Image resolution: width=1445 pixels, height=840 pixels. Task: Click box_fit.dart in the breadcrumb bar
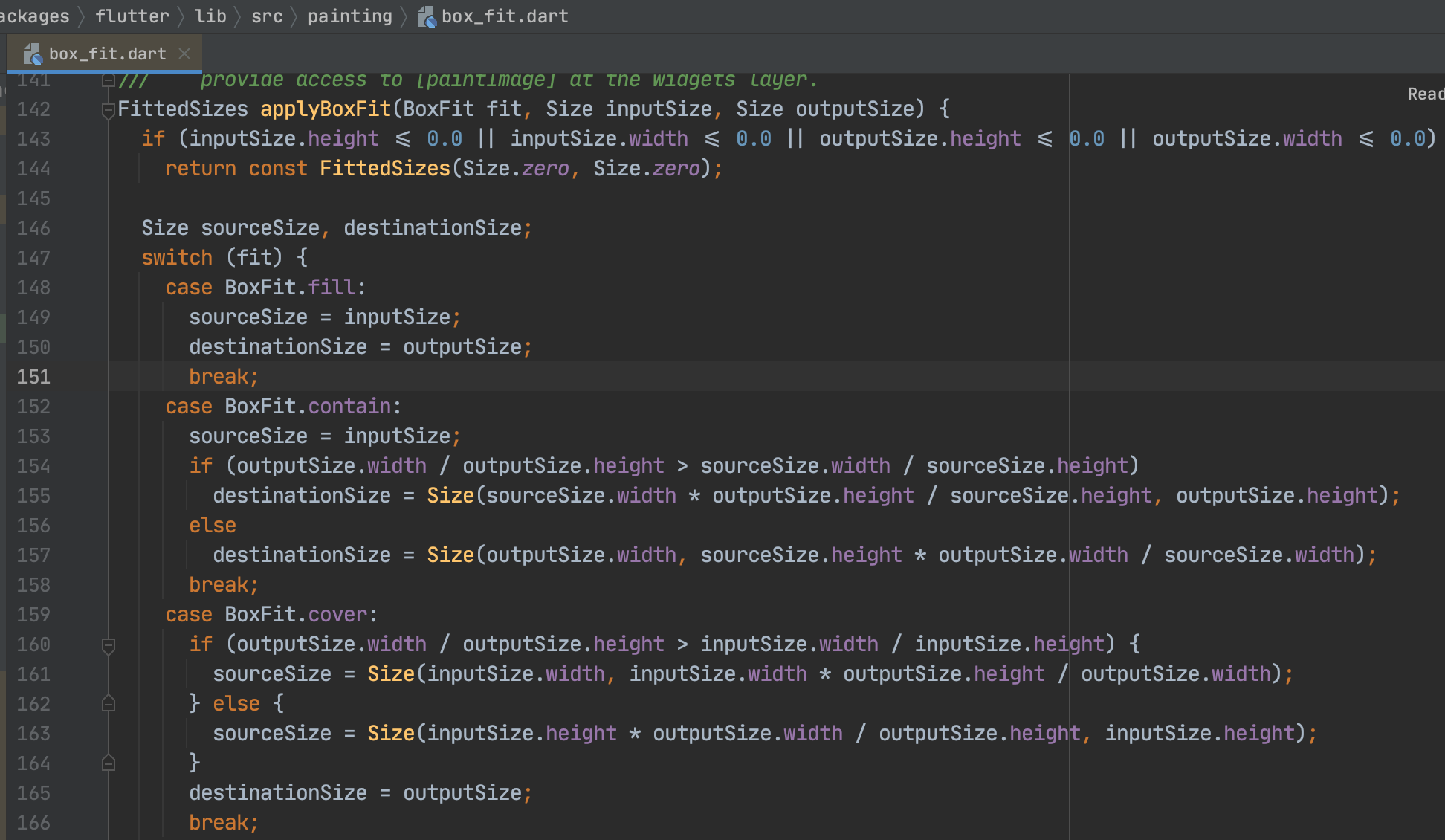click(505, 16)
